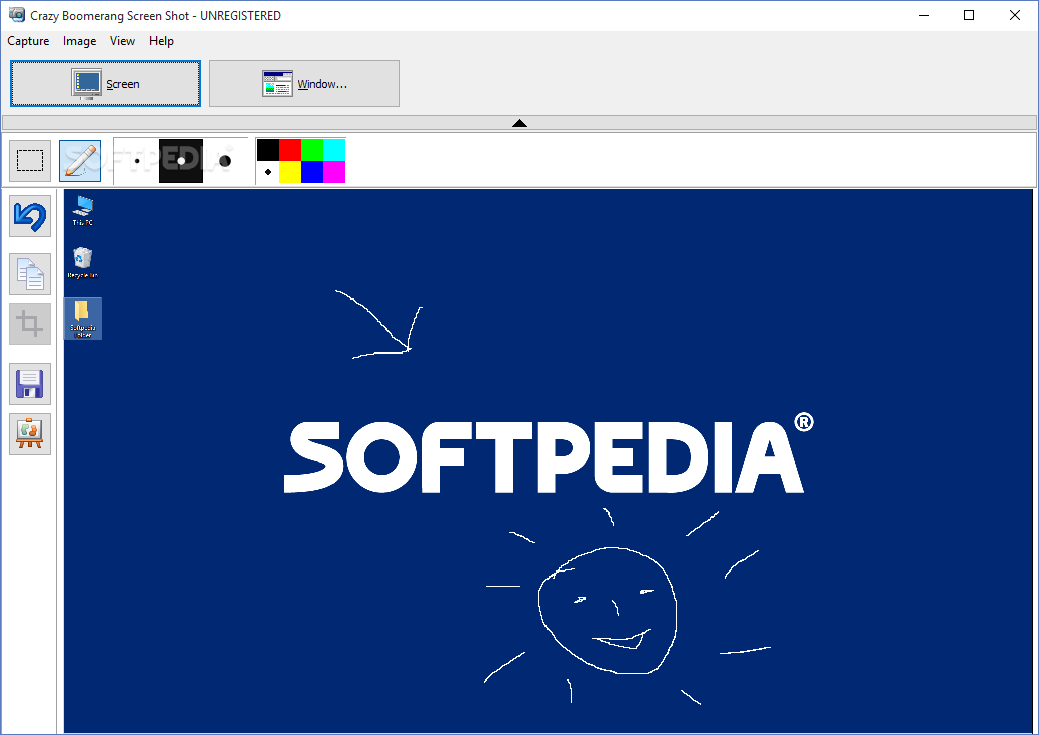Screen dimensions: 1039x735
Task: Choose the small brush size dot
Action: [137, 161]
